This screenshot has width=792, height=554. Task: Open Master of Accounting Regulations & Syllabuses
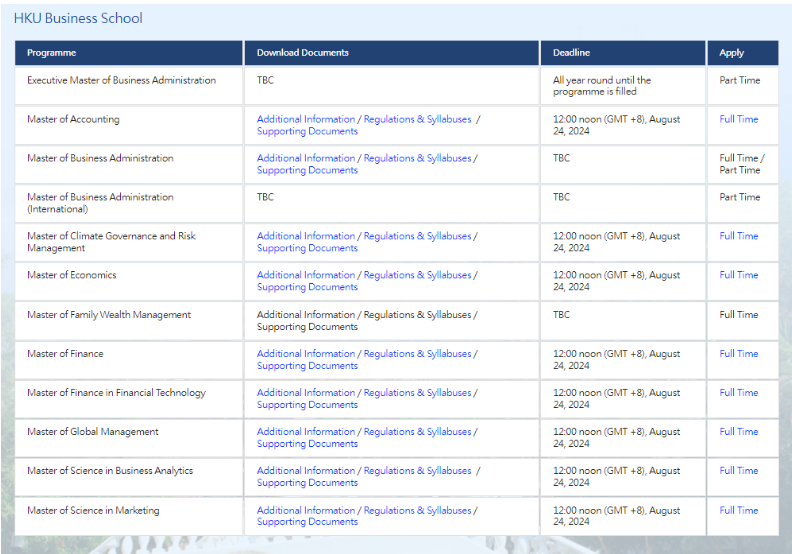click(417, 119)
